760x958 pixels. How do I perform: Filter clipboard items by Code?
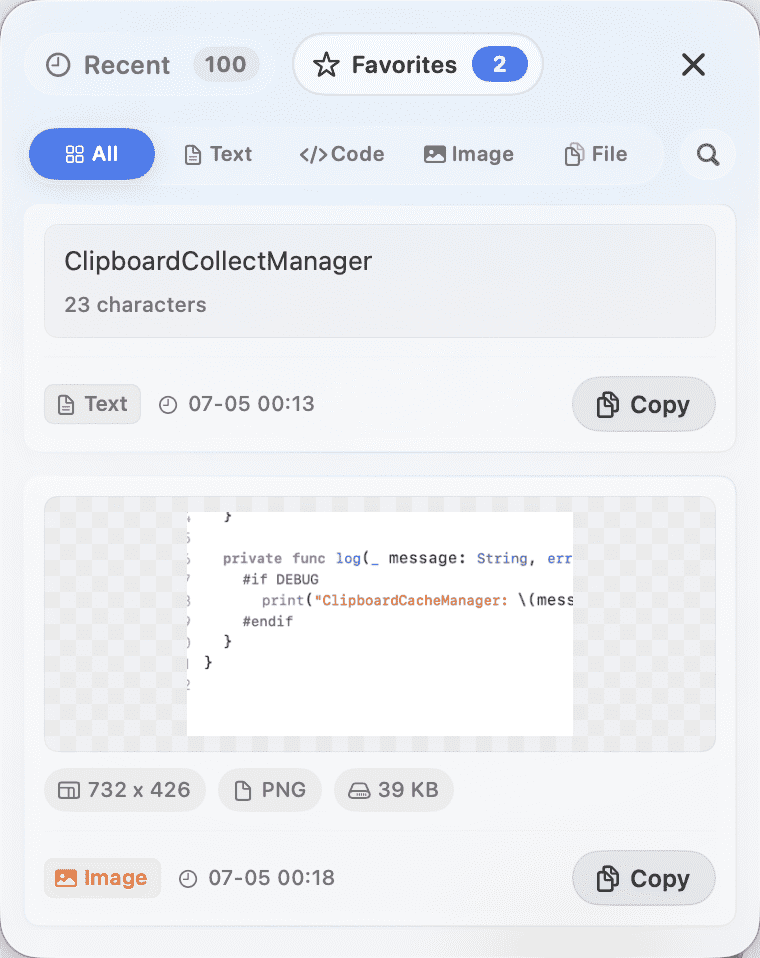tap(342, 154)
